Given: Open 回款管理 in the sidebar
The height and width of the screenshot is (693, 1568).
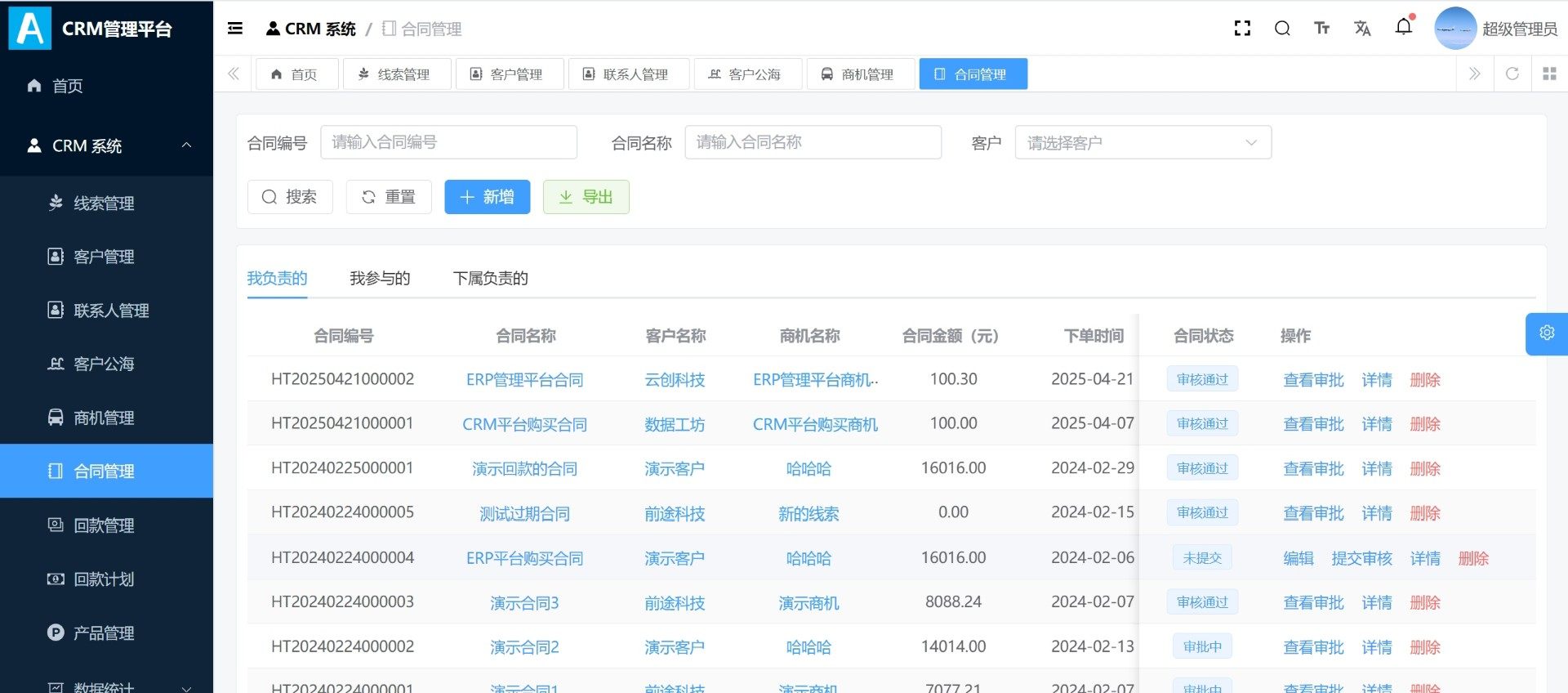Looking at the screenshot, I should click(x=104, y=525).
